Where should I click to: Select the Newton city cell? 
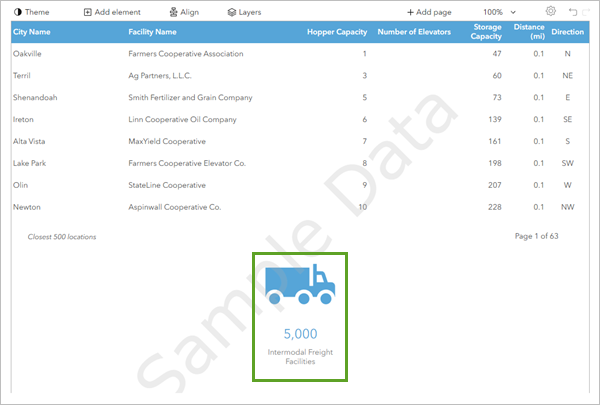tap(26, 207)
